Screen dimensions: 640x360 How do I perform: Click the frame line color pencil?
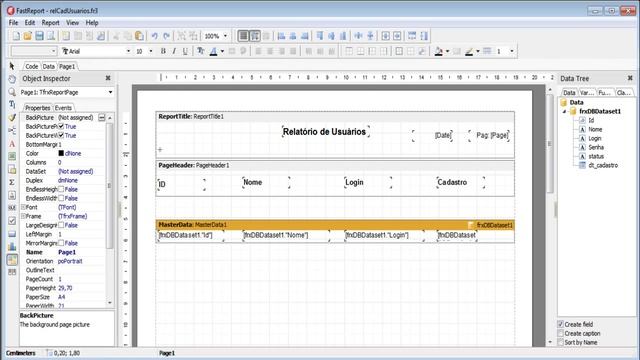coord(469,51)
